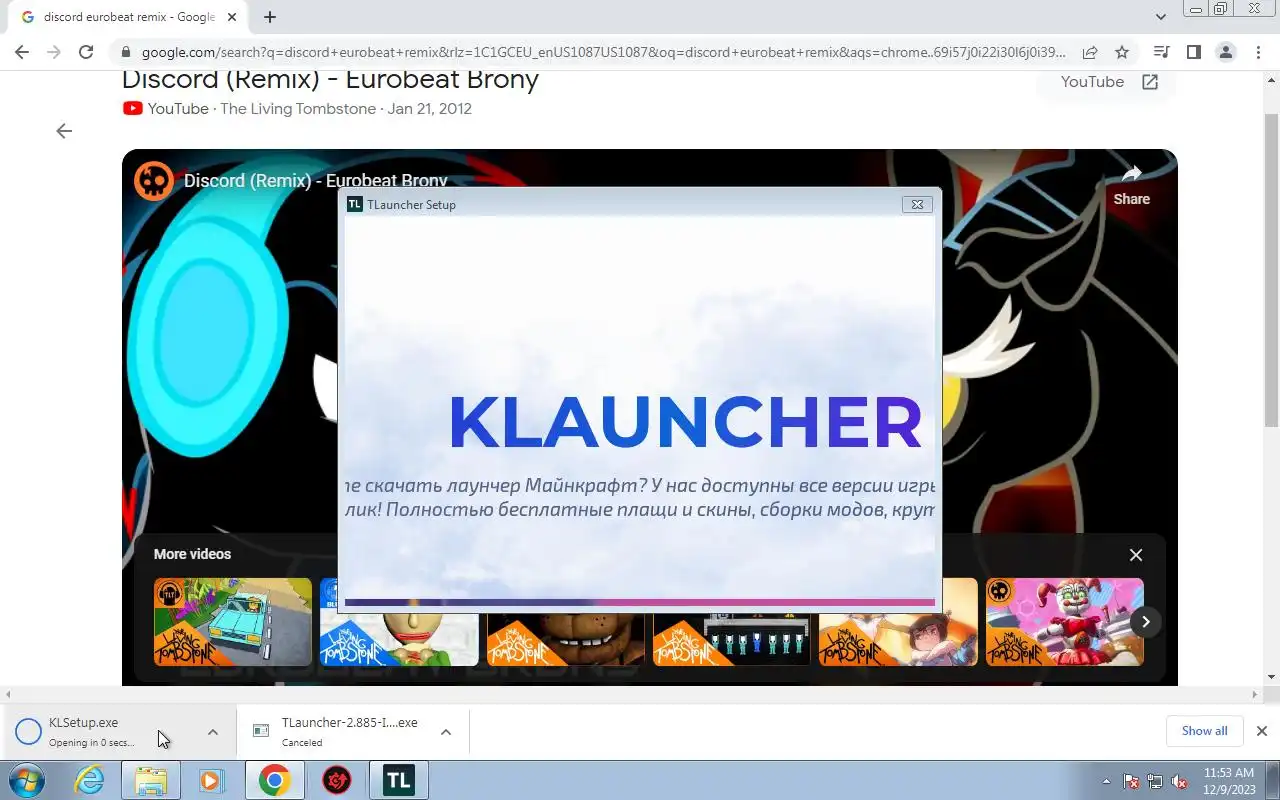The image size is (1280, 800).
Task: Expand options for the KLSetup.exe download
Action: pyautogui.click(x=213, y=732)
